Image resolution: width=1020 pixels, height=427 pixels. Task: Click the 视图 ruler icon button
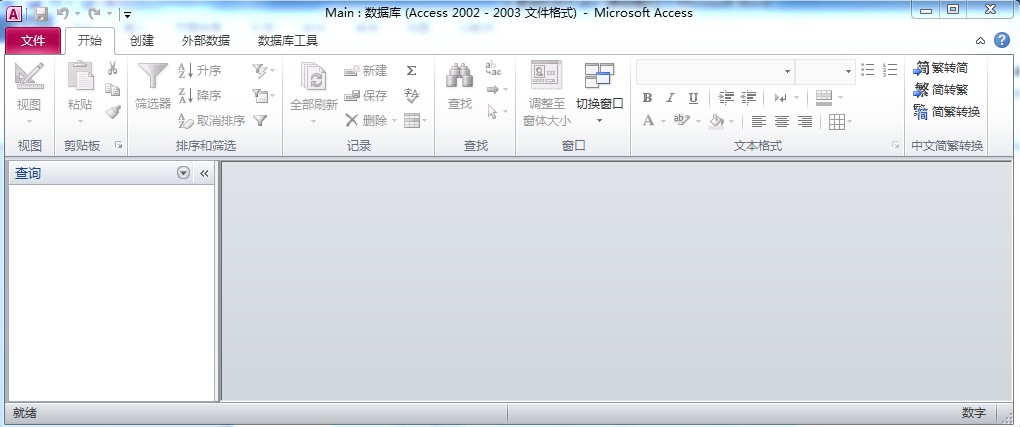tap(29, 77)
